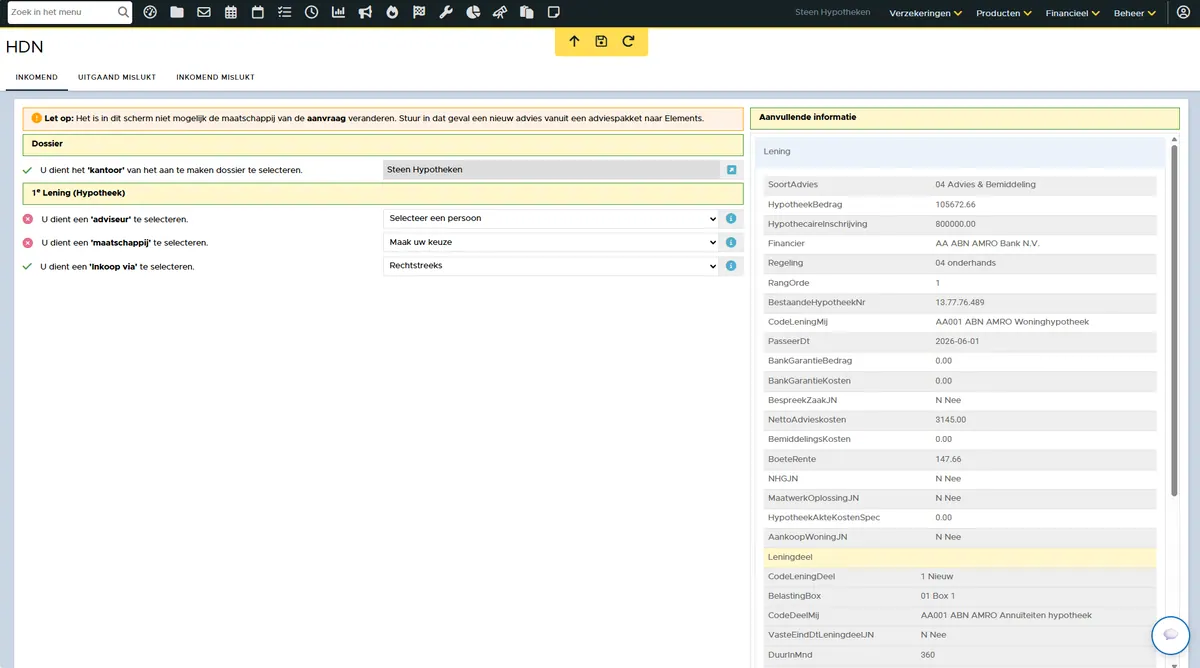Click the search magnifier icon
The height and width of the screenshot is (668, 1200).
pos(123,13)
